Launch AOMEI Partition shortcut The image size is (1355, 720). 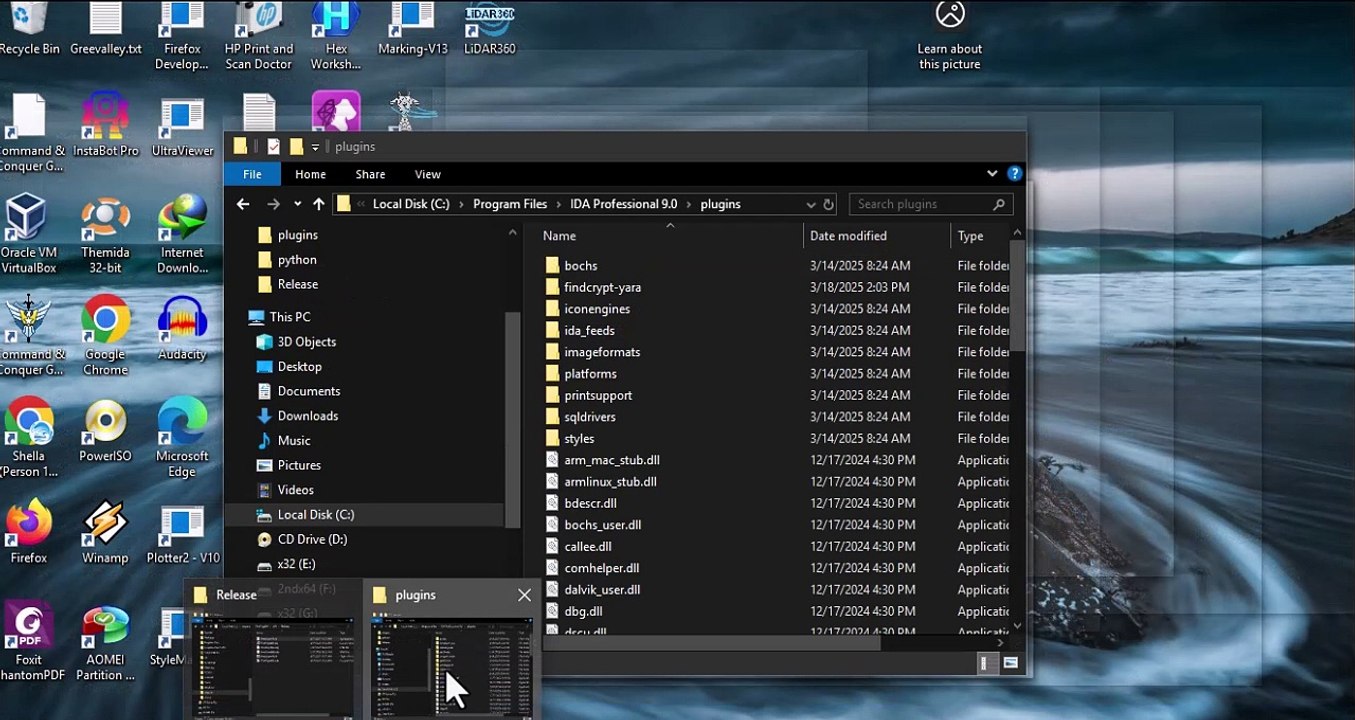pyautogui.click(x=105, y=642)
